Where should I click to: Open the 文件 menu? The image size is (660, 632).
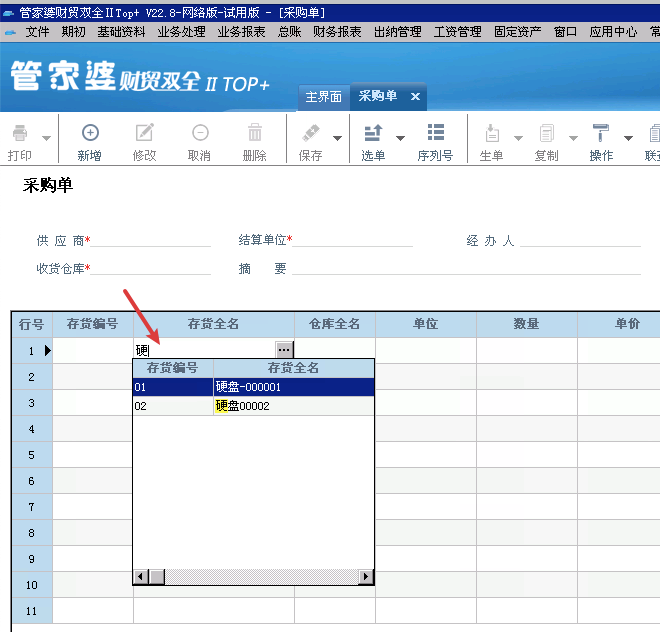(37, 32)
